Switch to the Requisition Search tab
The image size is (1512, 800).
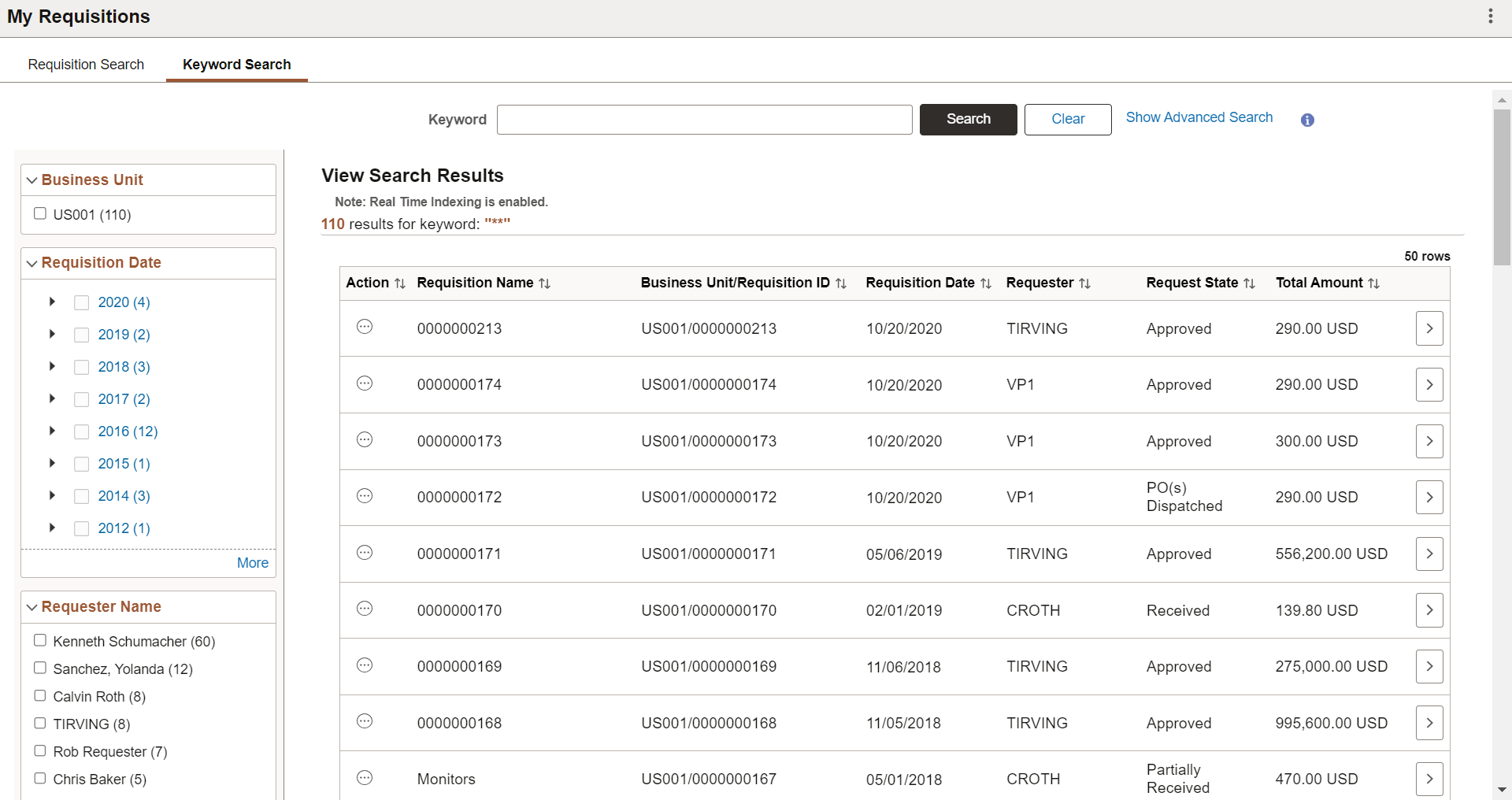click(85, 64)
